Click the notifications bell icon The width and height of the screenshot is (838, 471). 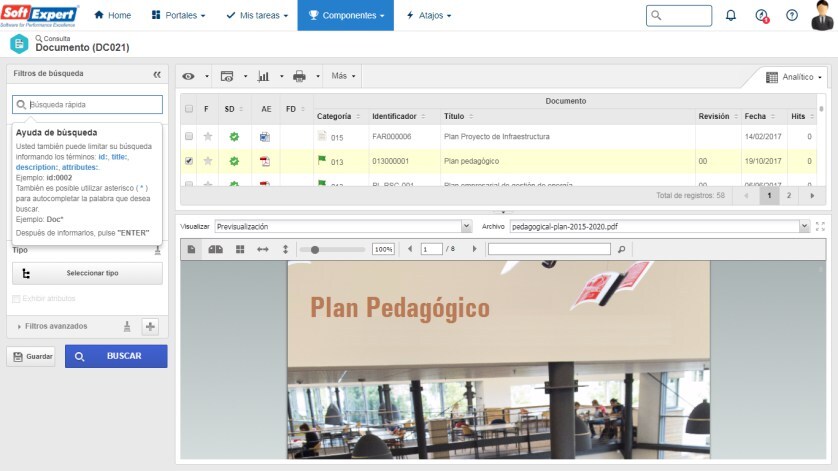pyautogui.click(x=730, y=16)
